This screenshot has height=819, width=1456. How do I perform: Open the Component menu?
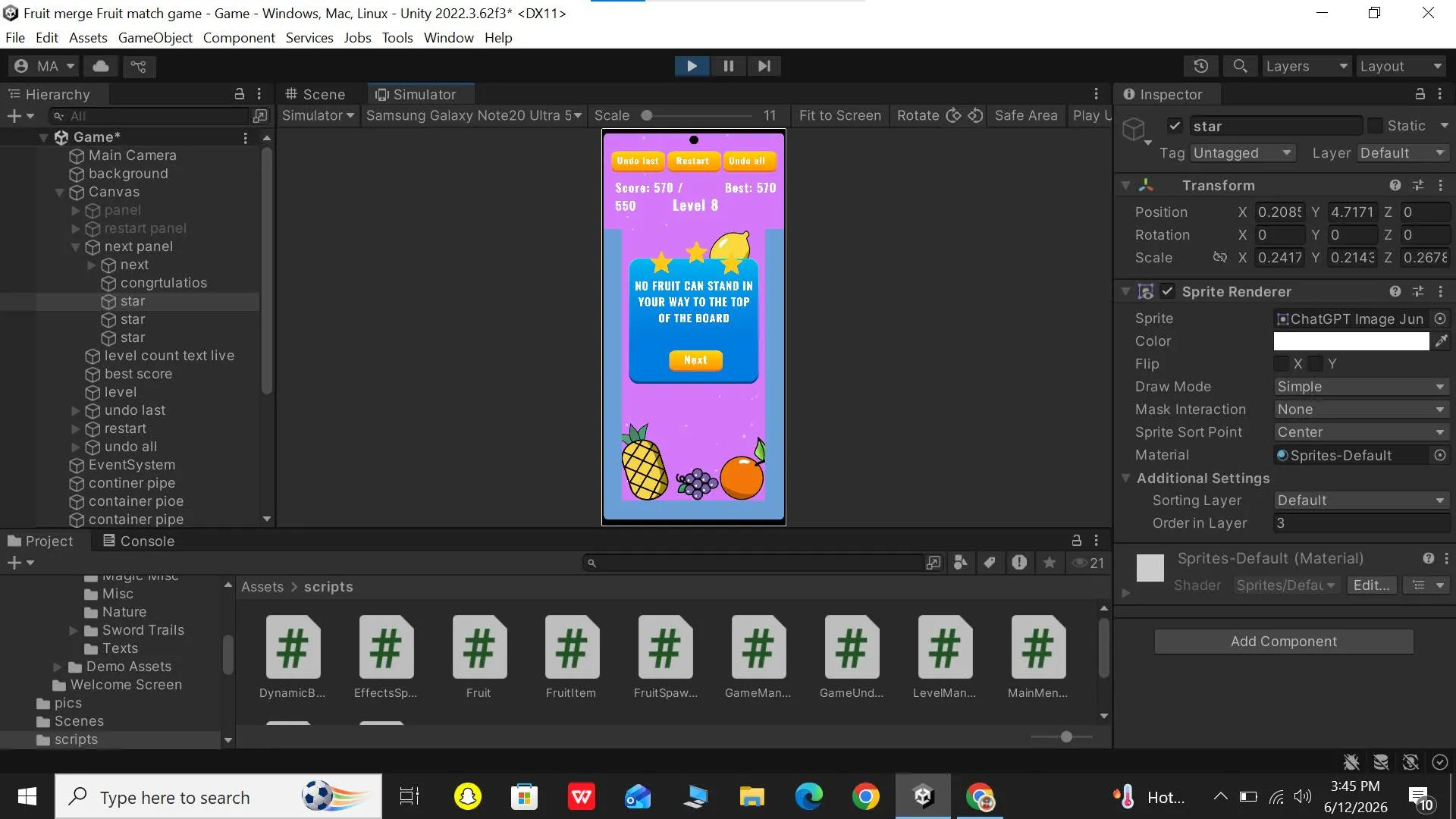tap(239, 37)
